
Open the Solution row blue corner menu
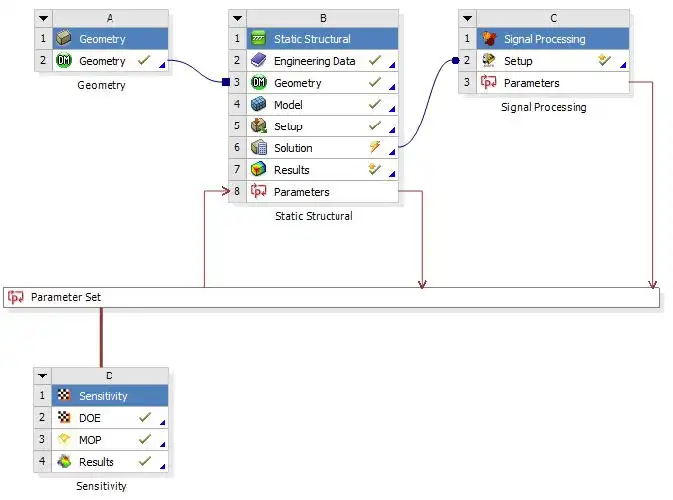pos(392,152)
